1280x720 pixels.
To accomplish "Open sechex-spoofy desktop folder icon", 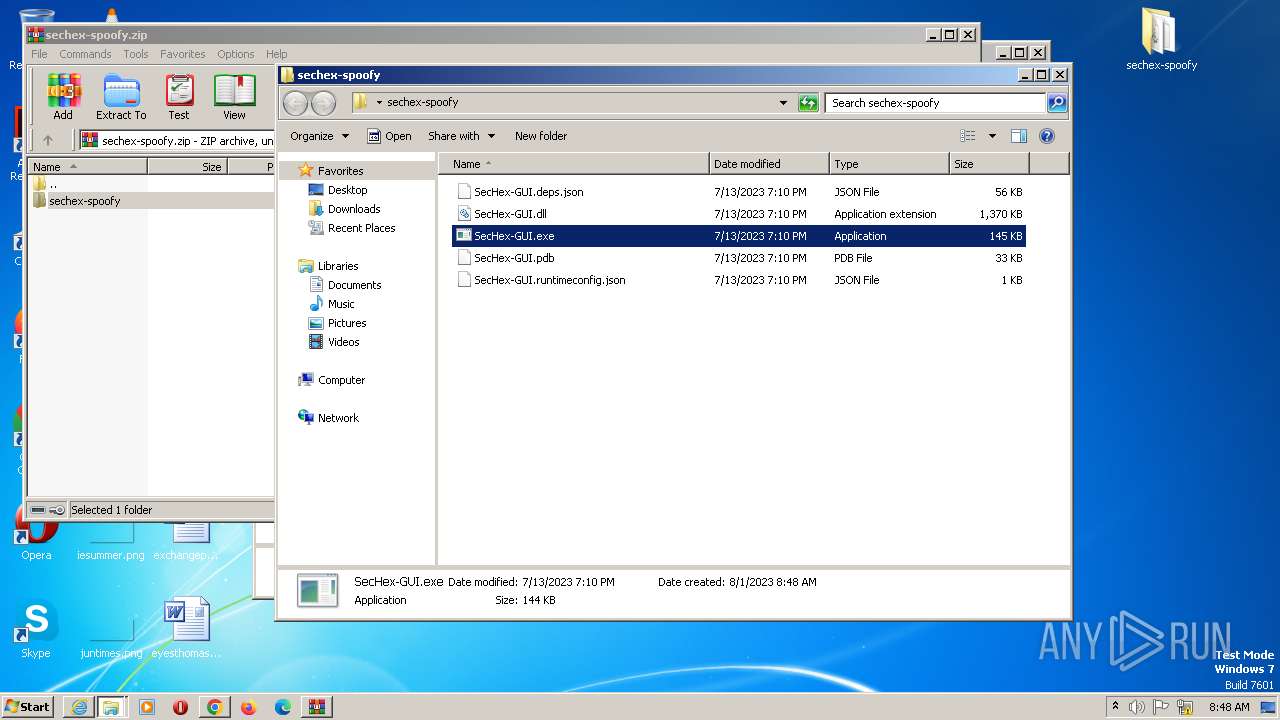I will tap(1161, 40).
